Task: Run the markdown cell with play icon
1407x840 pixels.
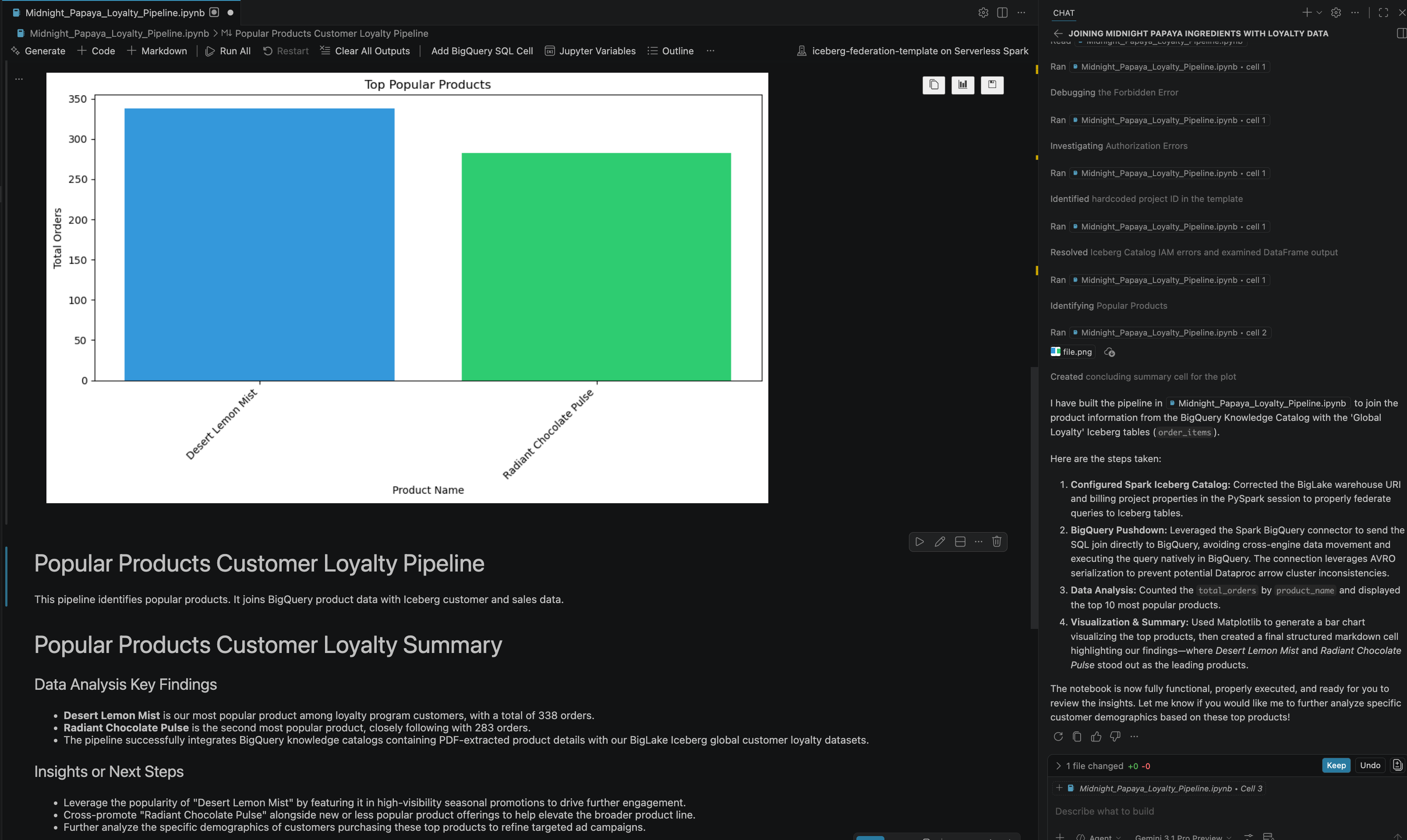Action: (x=920, y=542)
